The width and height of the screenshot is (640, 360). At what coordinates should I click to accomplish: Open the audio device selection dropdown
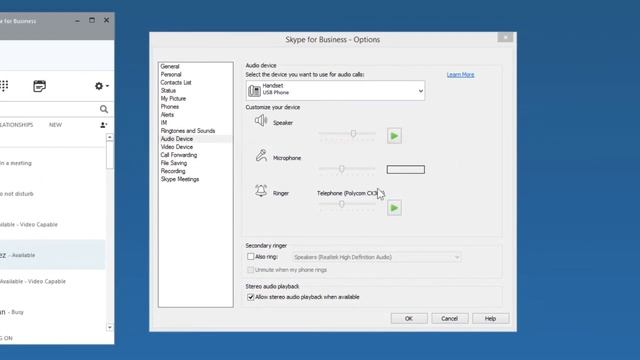tap(335, 91)
